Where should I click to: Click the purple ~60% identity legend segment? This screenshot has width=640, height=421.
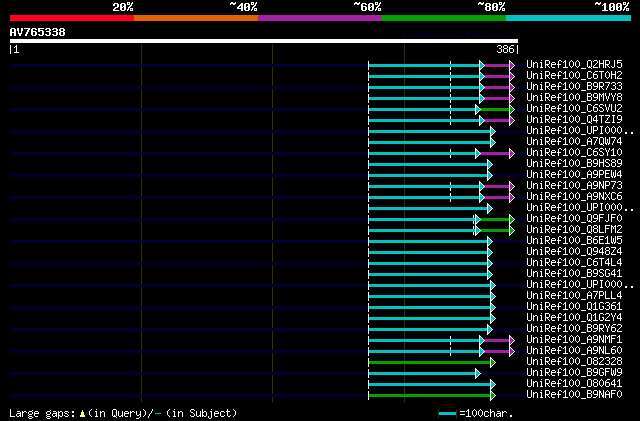click(x=320, y=18)
